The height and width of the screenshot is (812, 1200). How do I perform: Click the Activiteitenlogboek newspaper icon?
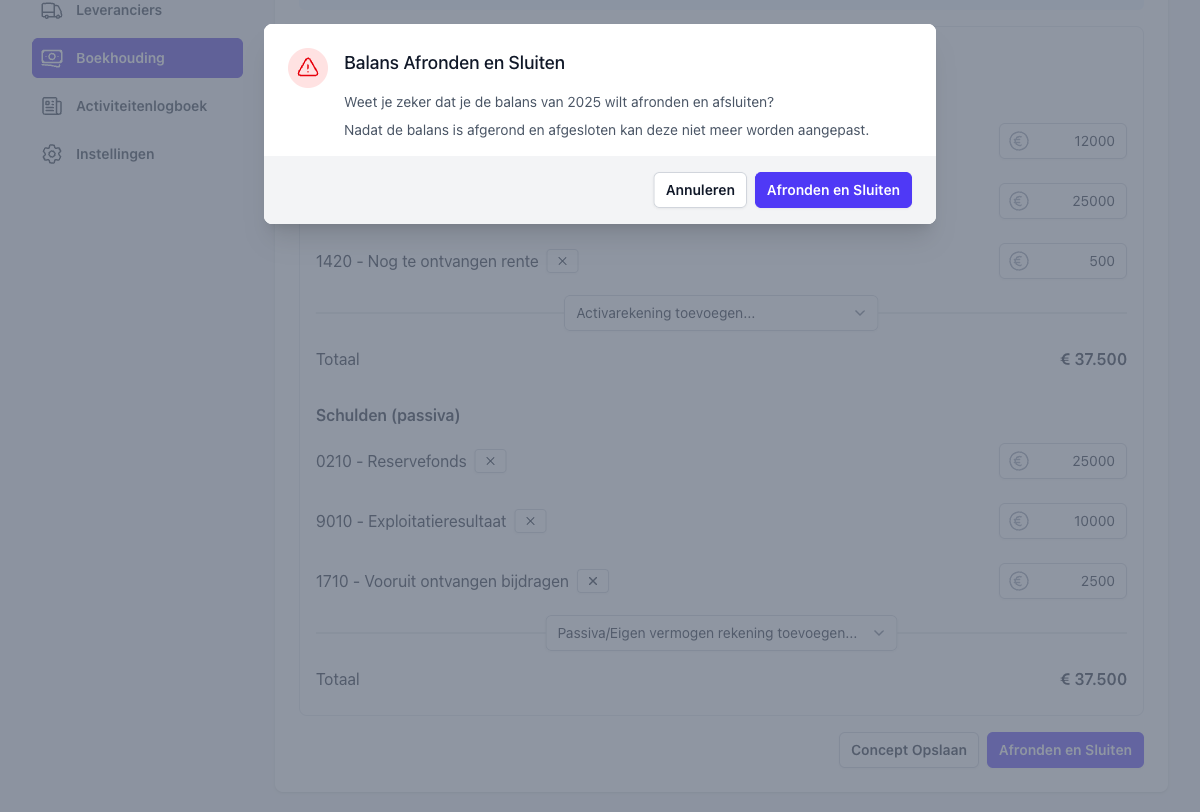[x=52, y=106]
